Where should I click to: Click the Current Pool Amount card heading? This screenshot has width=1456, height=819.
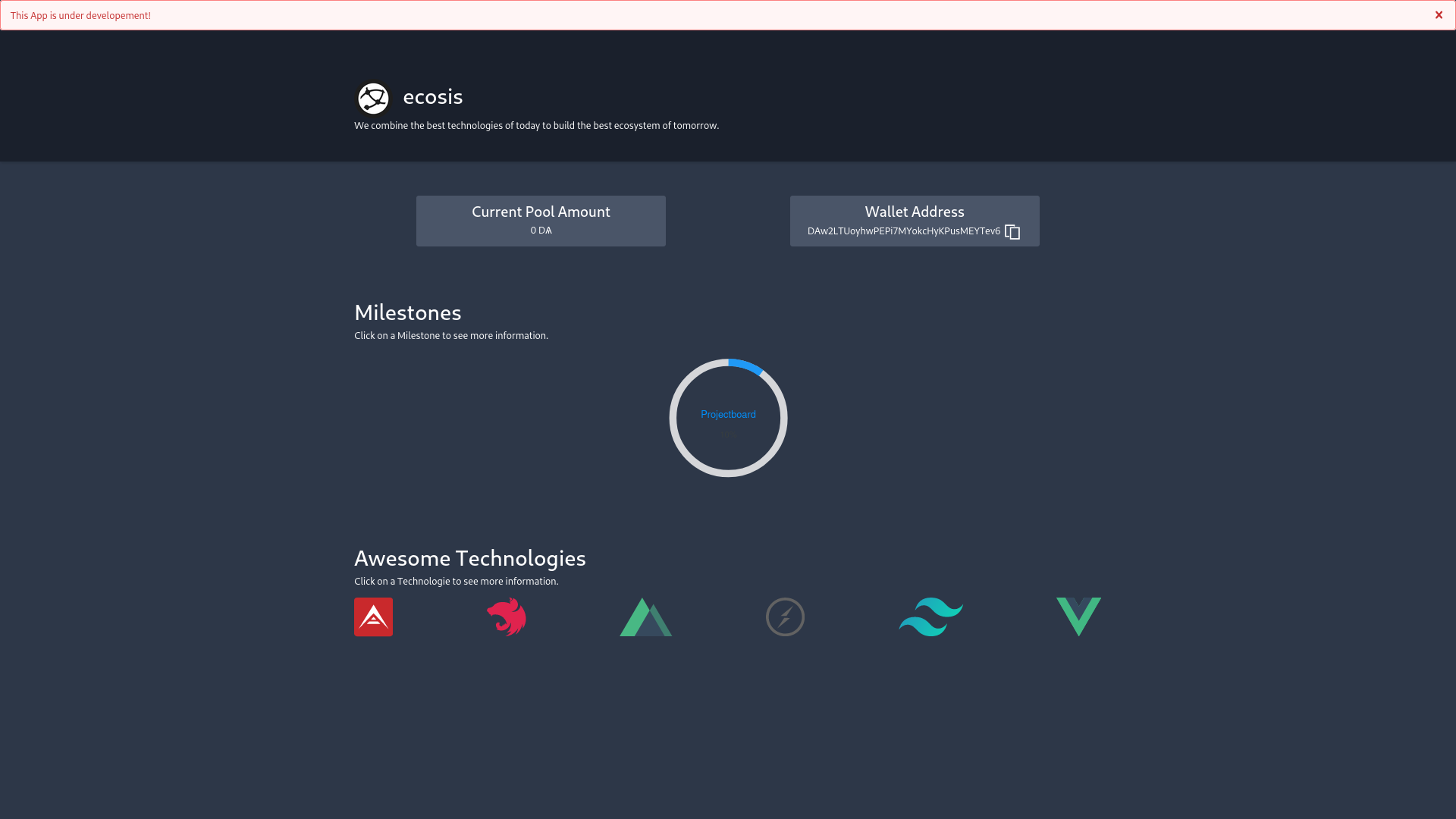(x=541, y=212)
